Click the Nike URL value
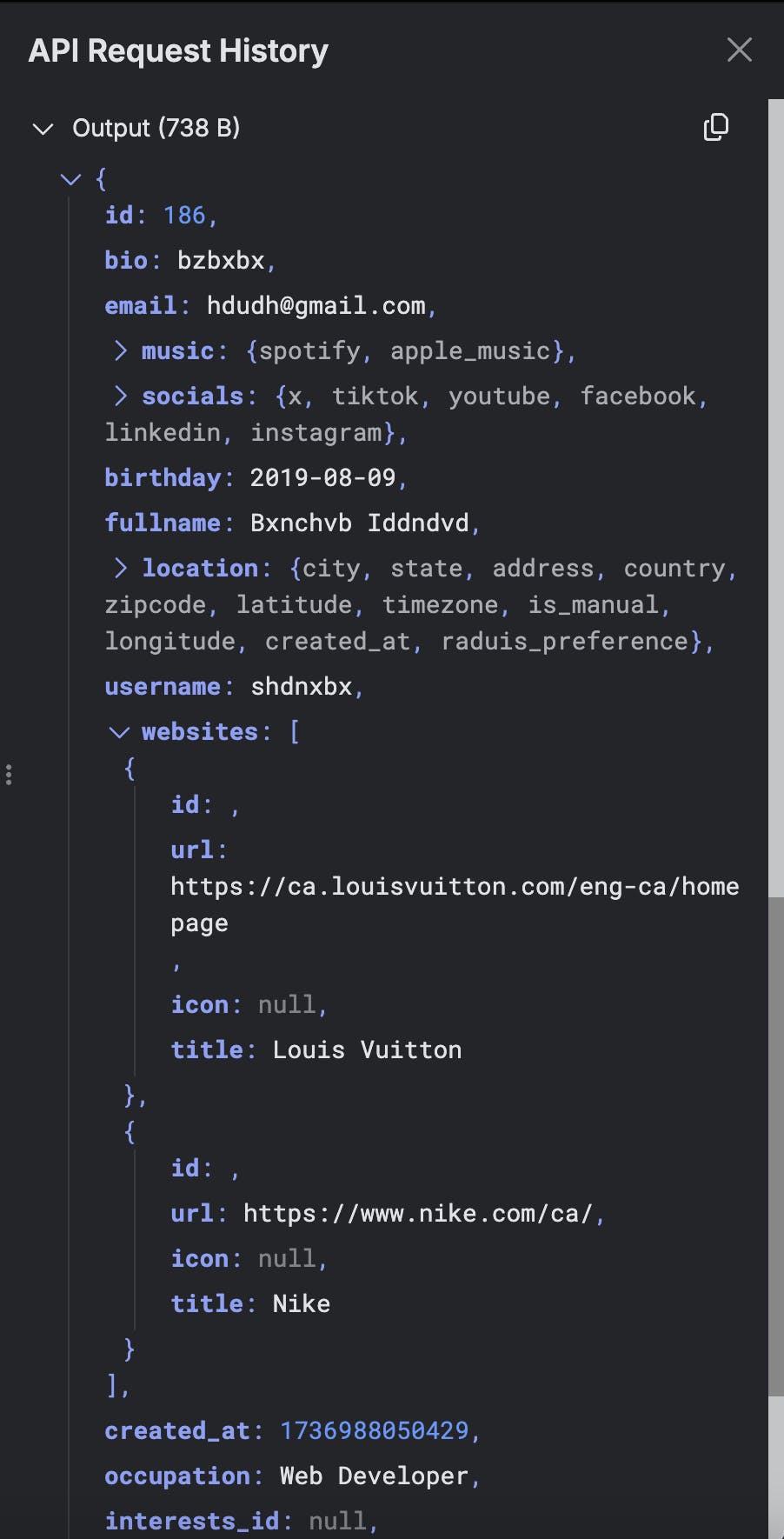The height and width of the screenshot is (1539, 784). tap(417, 1213)
